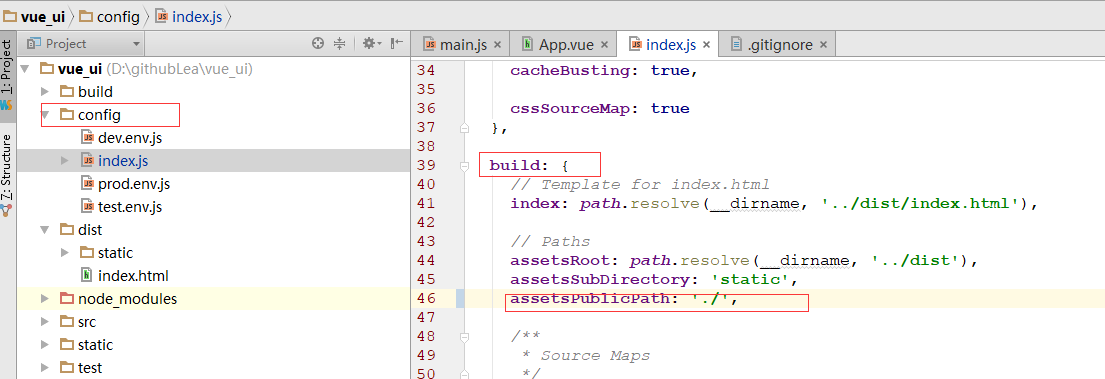
Task: Collapse the dist folder
Action: 44,230
